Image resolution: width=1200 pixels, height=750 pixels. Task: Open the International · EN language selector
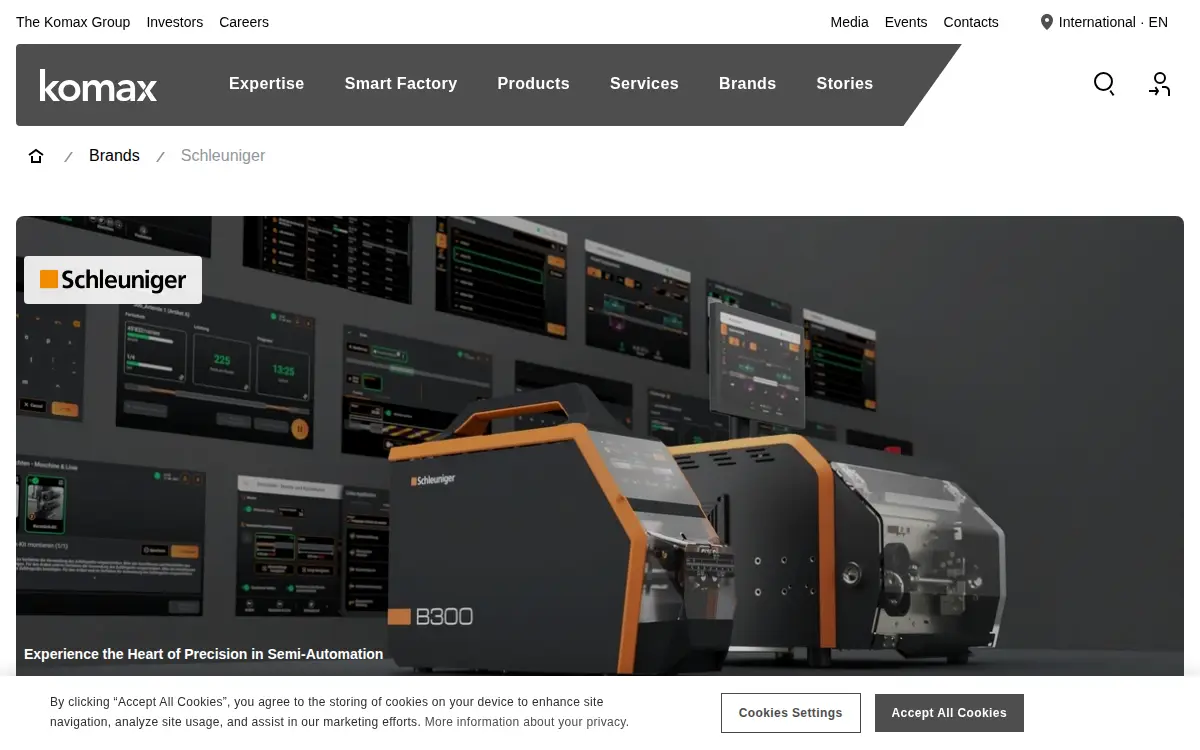(x=1104, y=22)
